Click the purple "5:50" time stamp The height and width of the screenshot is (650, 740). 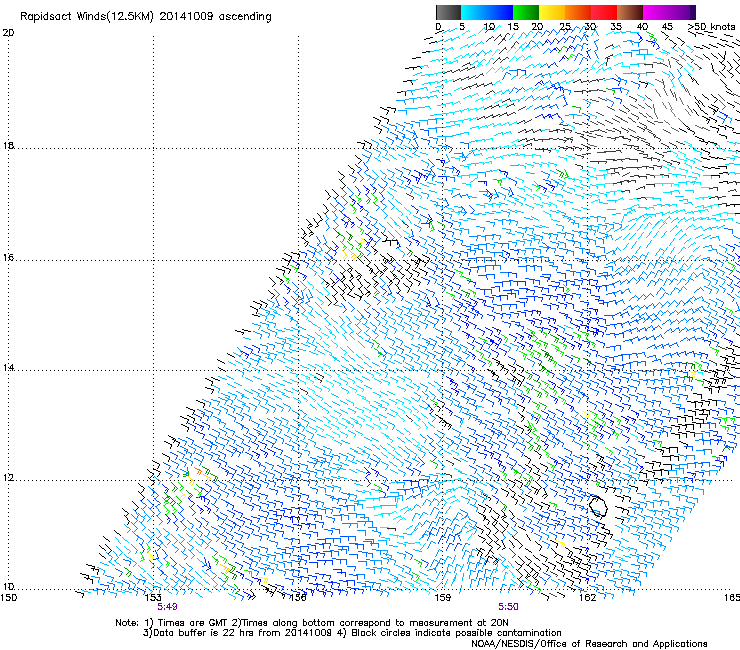pos(508,607)
